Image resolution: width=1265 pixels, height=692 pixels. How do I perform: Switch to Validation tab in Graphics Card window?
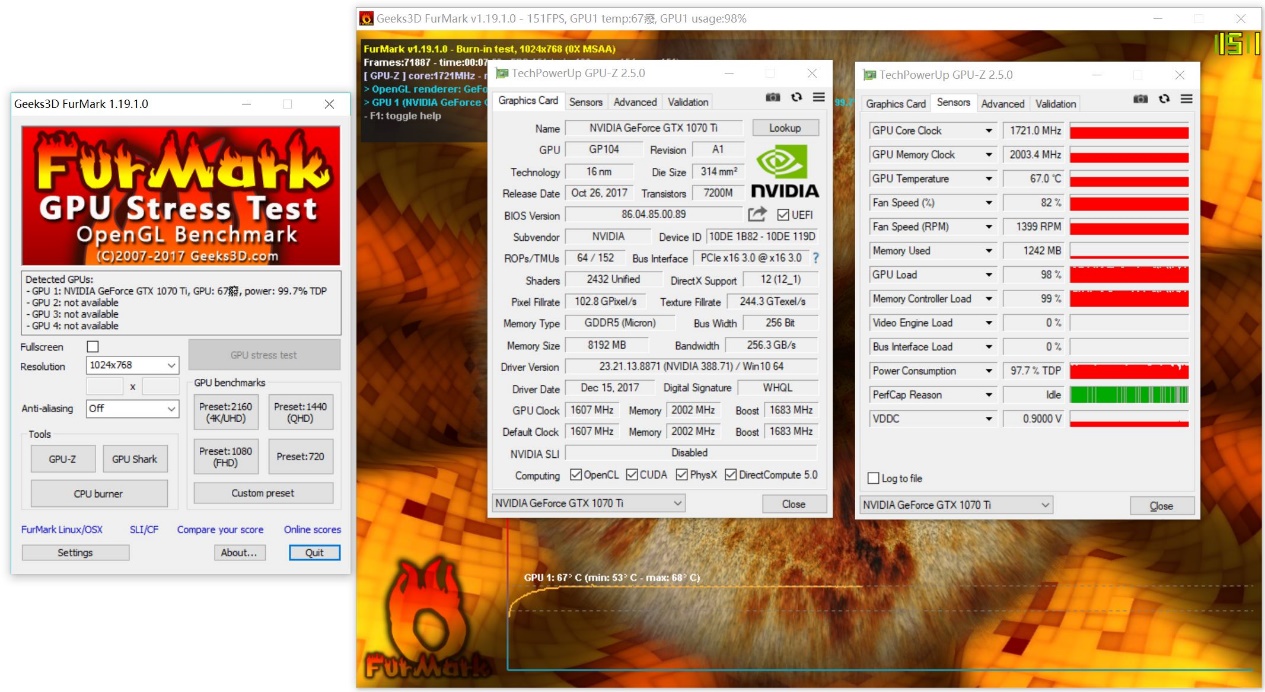(688, 102)
